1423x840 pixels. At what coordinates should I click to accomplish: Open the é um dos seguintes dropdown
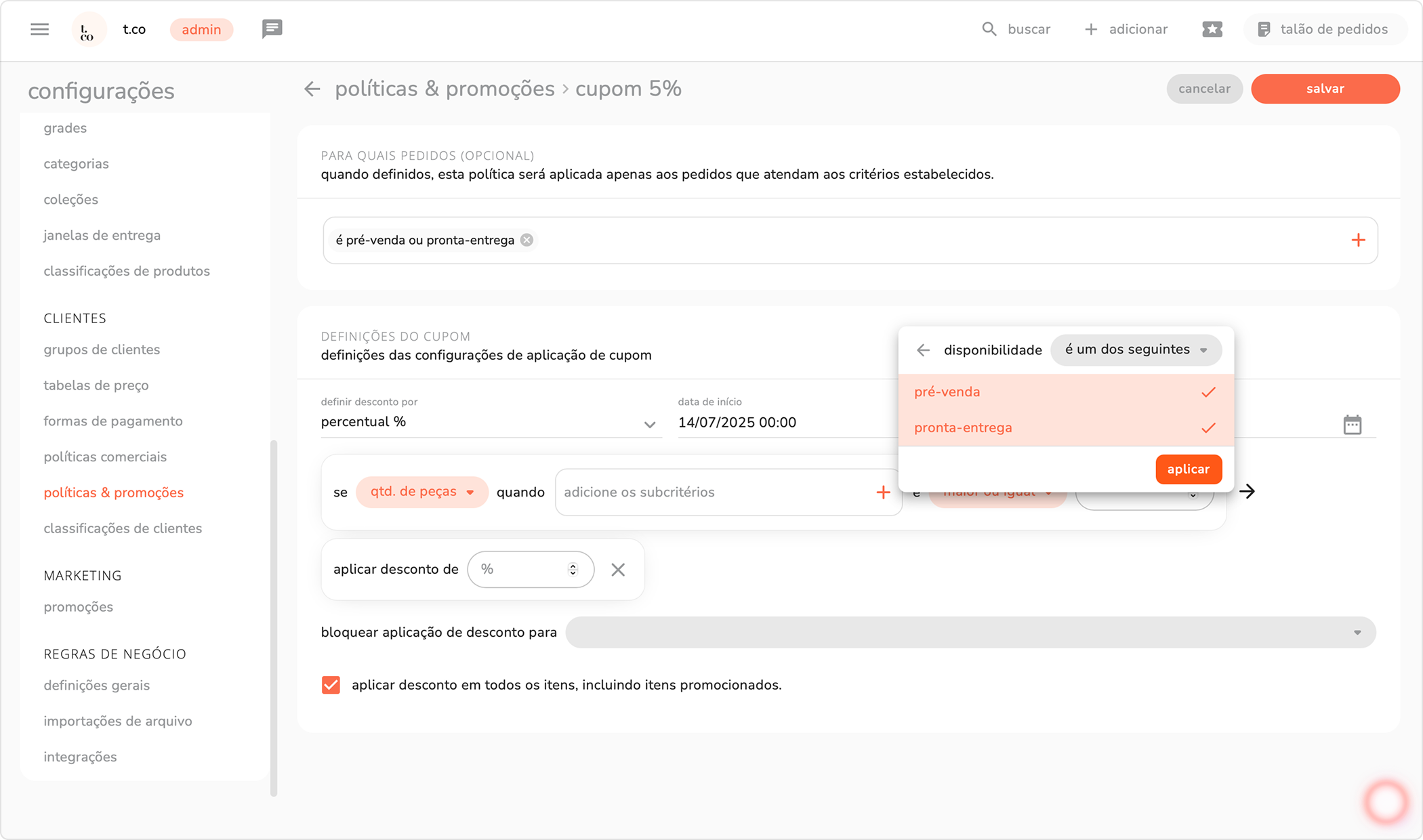(x=1136, y=350)
